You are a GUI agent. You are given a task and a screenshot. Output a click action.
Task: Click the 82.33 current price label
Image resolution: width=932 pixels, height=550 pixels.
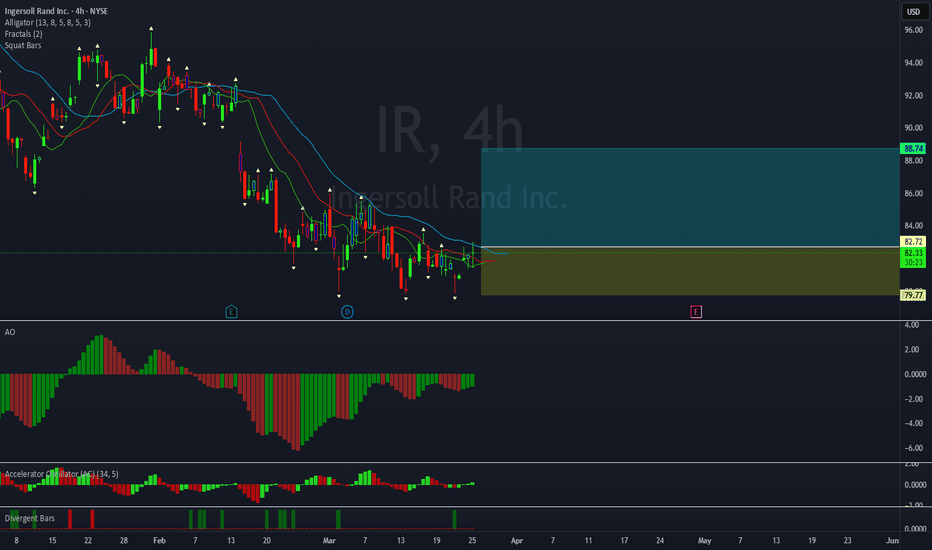(914, 253)
